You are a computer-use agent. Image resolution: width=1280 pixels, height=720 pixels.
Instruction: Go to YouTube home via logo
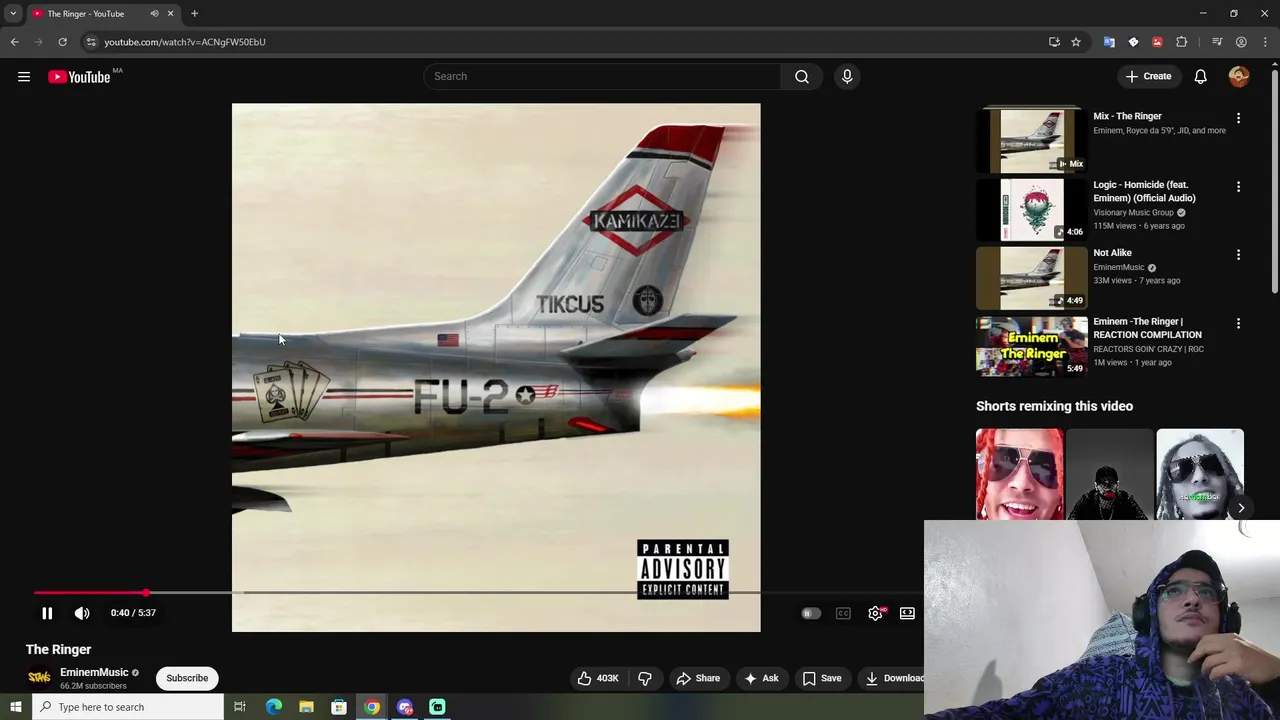tap(79, 77)
